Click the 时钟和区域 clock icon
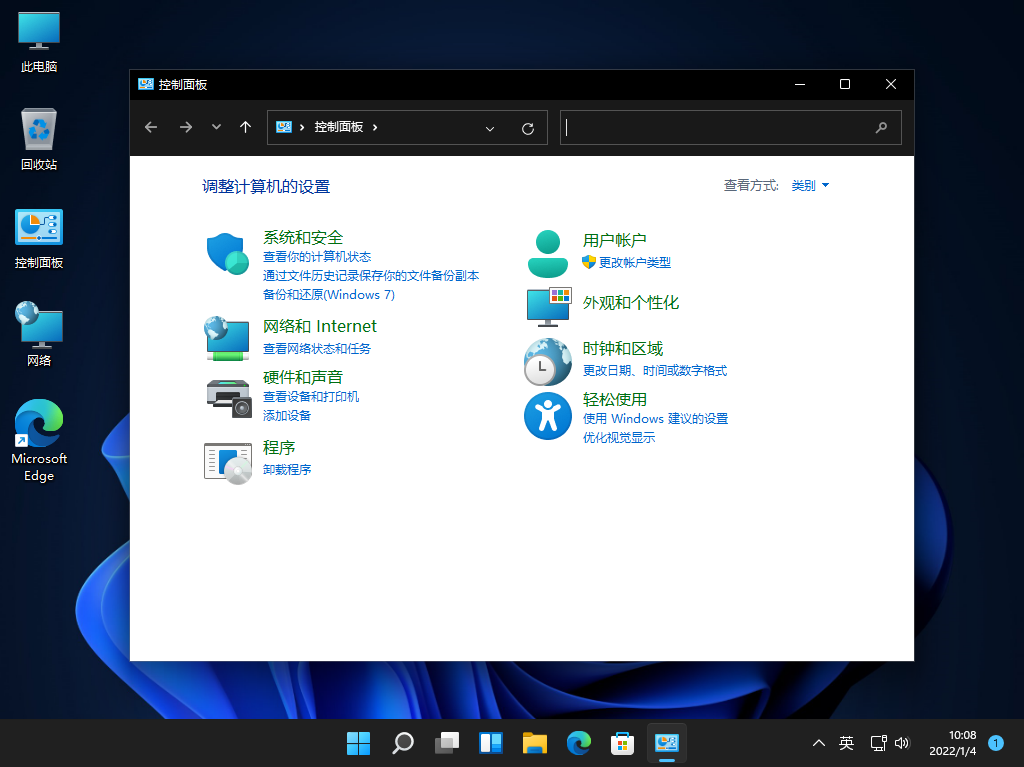This screenshot has height=767, width=1024. click(547, 361)
